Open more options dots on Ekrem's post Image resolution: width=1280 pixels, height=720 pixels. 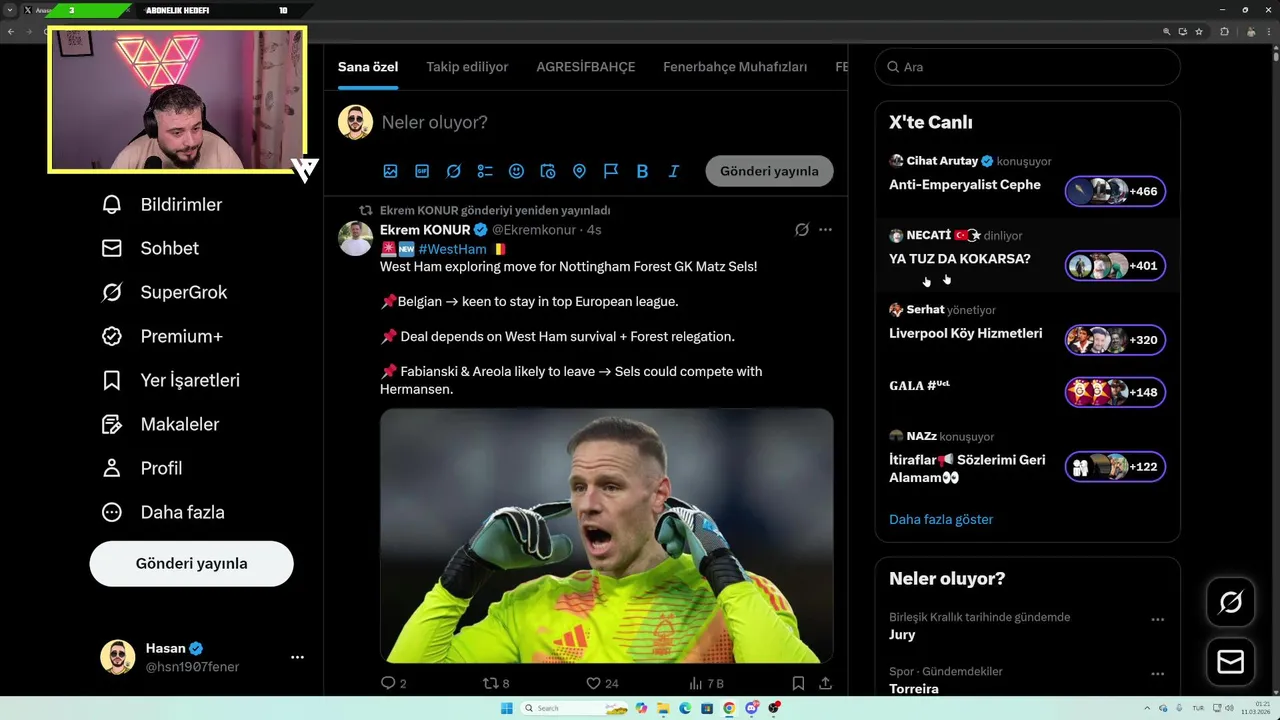coord(825,230)
